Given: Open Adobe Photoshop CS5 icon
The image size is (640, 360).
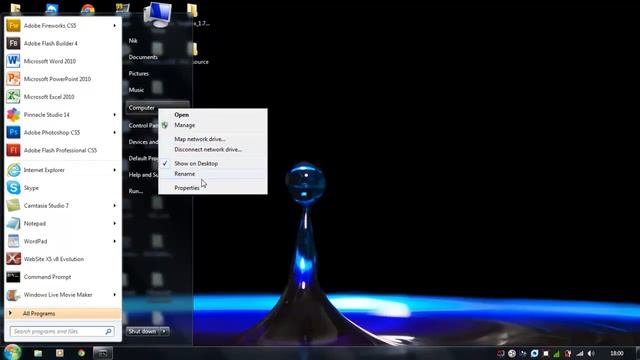Looking at the screenshot, I should [x=13, y=132].
